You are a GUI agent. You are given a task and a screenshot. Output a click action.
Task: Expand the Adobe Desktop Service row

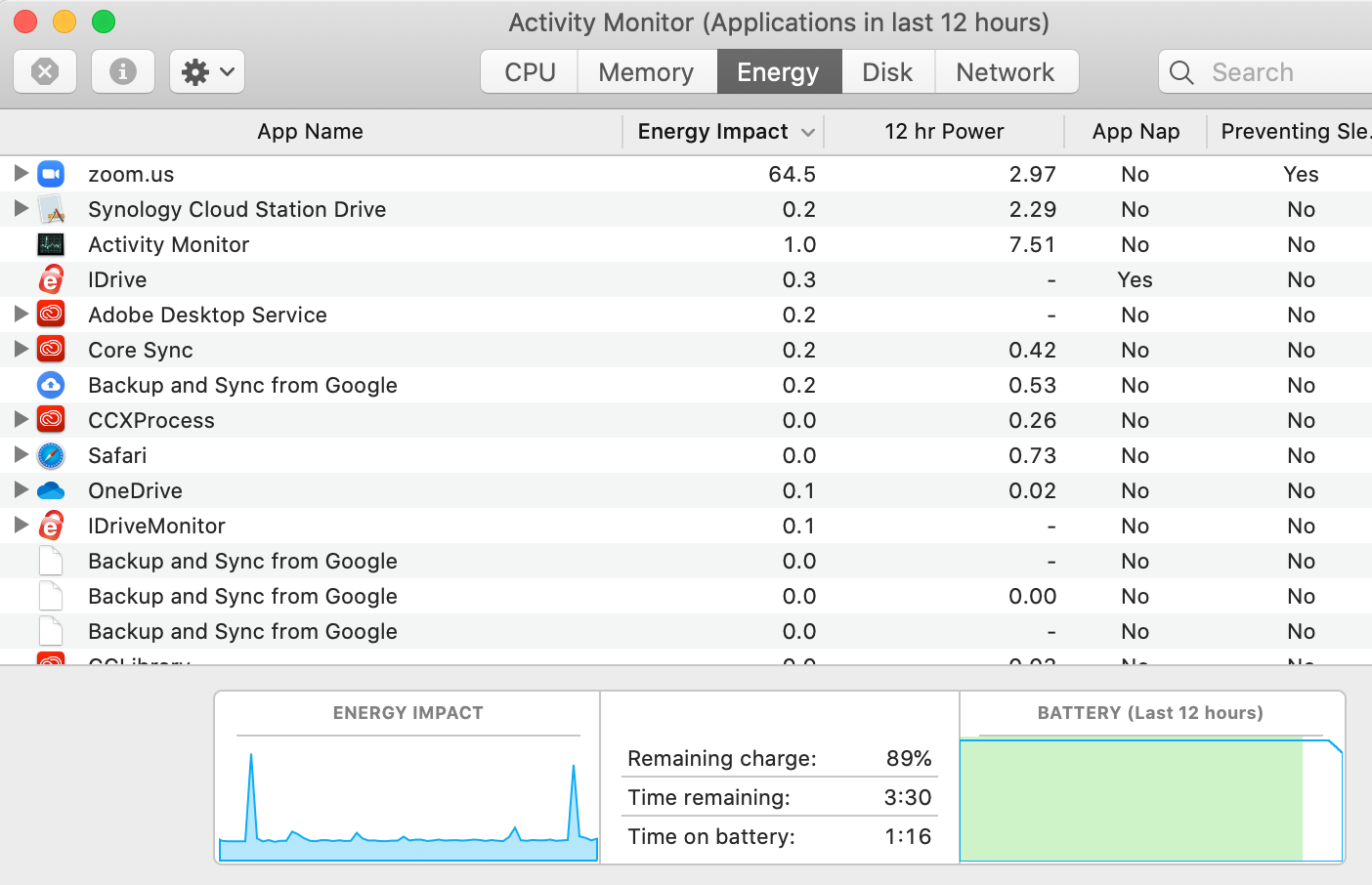coord(21,314)
